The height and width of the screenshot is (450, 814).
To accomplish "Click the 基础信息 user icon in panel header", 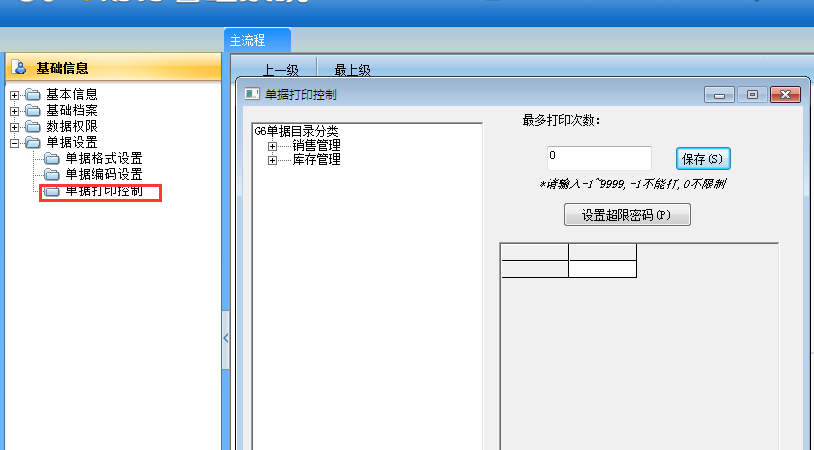I will click(x=19, y=68).
